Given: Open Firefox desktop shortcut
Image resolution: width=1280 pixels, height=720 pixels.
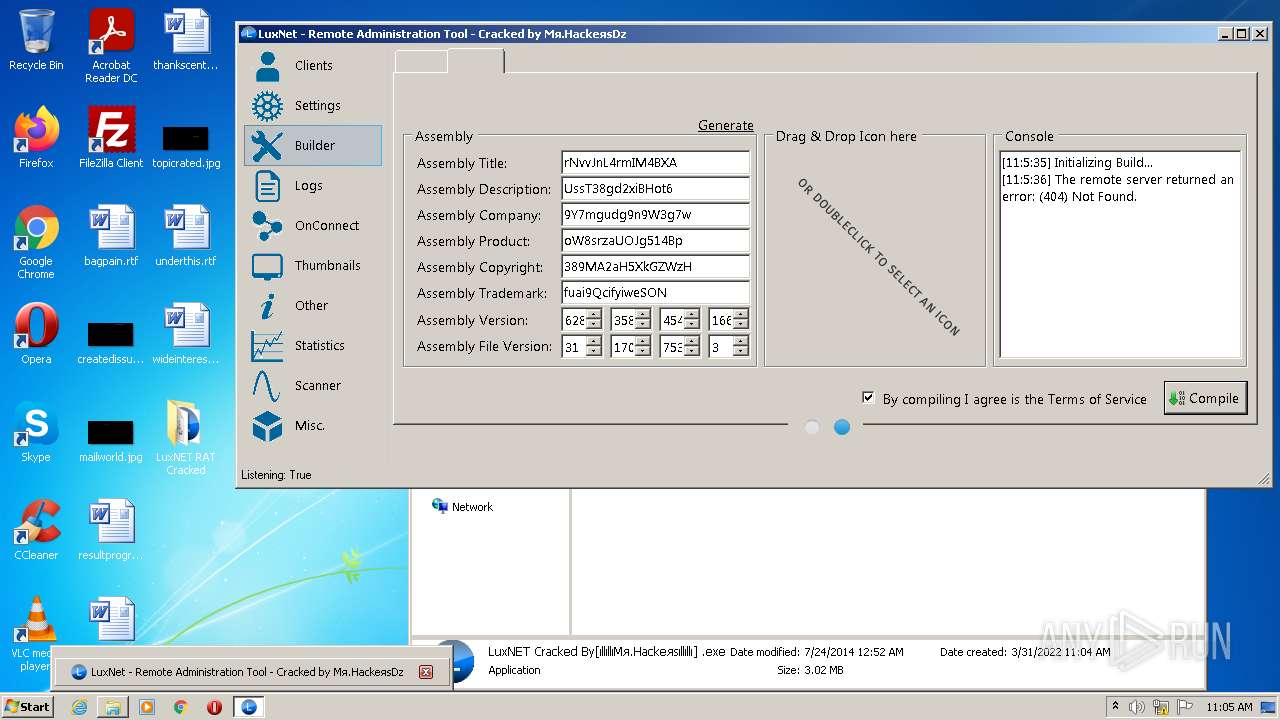Looking at the screenshot, I should point(36,138).
